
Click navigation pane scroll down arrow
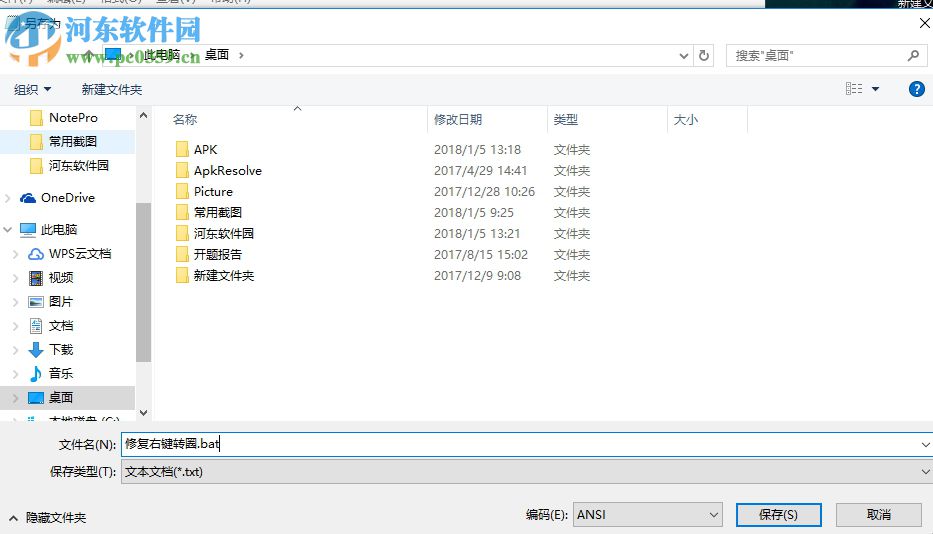pos(143,412)
